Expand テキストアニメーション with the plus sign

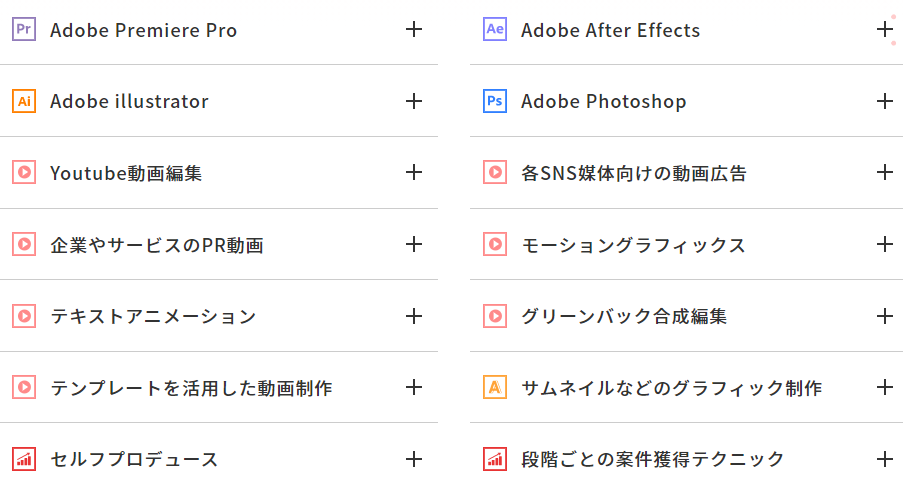click(x=413, y=316)
